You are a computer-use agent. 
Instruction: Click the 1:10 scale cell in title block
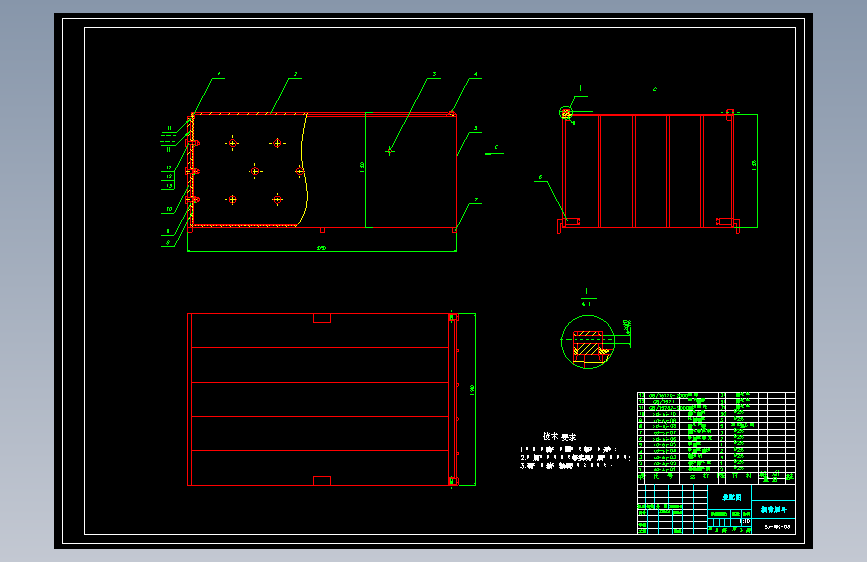click(745, 521)
